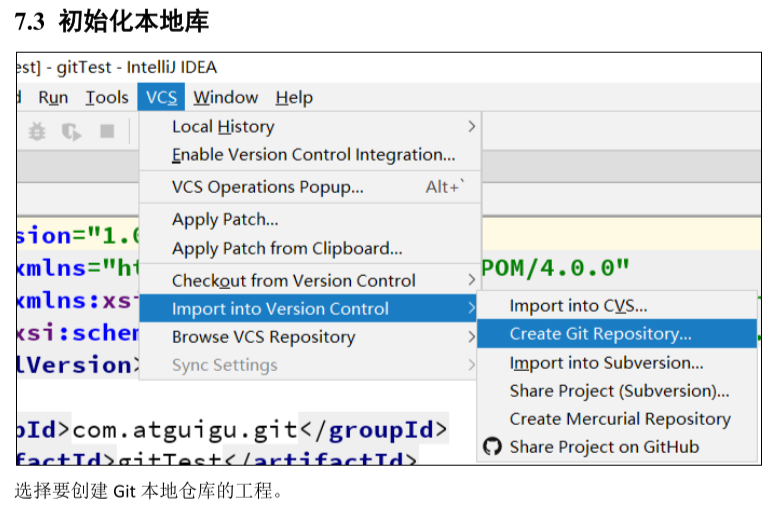This screenshot has height=519, width=780.
Task: Choose Create Git Repository
Action: coord(617,333)
